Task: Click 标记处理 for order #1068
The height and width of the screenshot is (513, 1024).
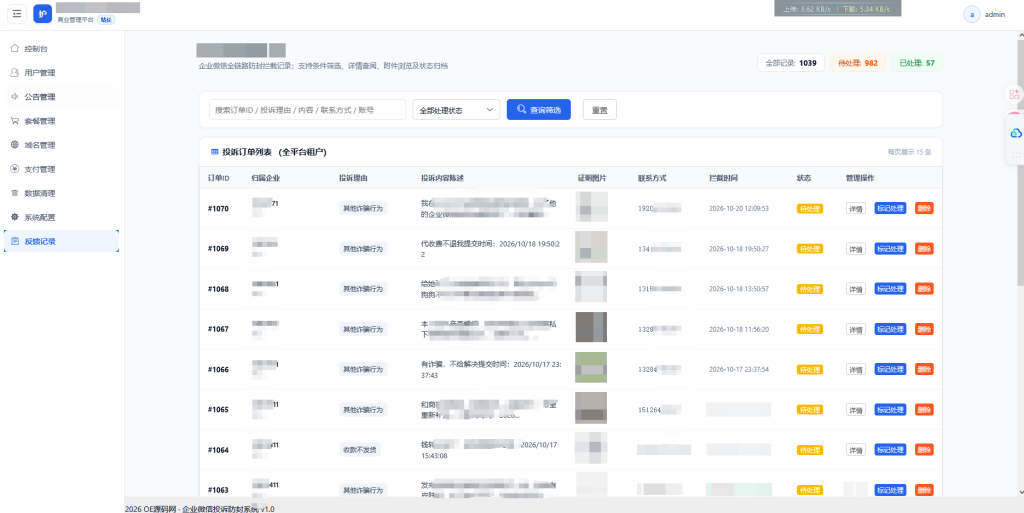Action: point(890,288)
